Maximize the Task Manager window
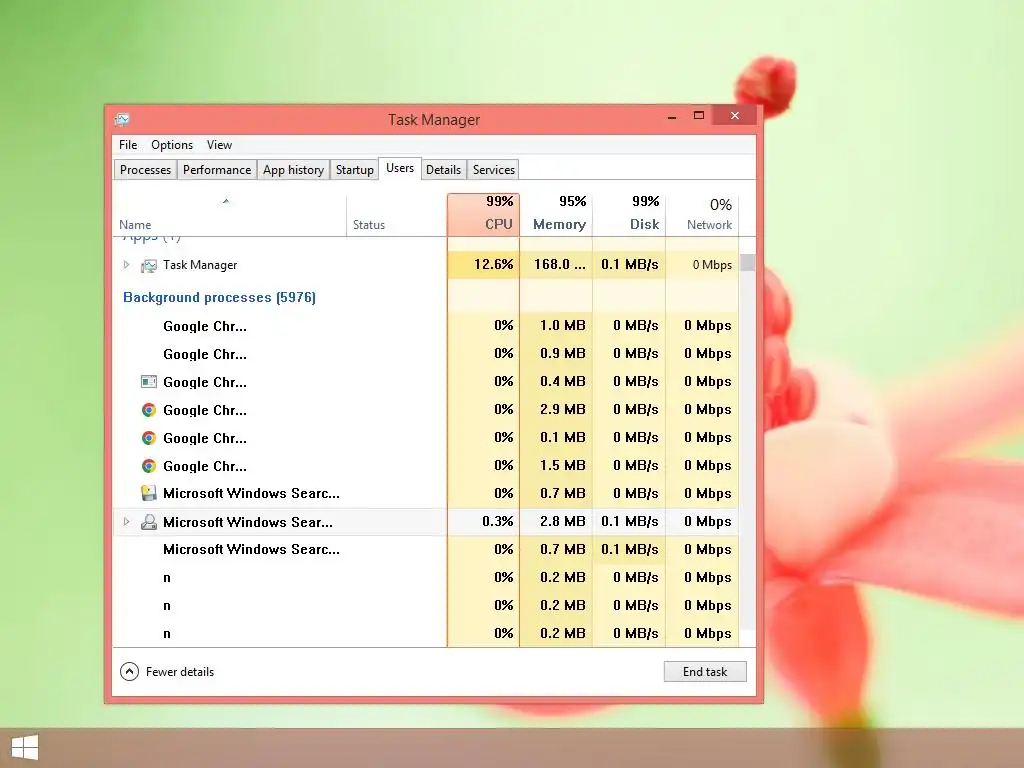The height and width of the screenshot is (768, 1024). pos(699,116)
